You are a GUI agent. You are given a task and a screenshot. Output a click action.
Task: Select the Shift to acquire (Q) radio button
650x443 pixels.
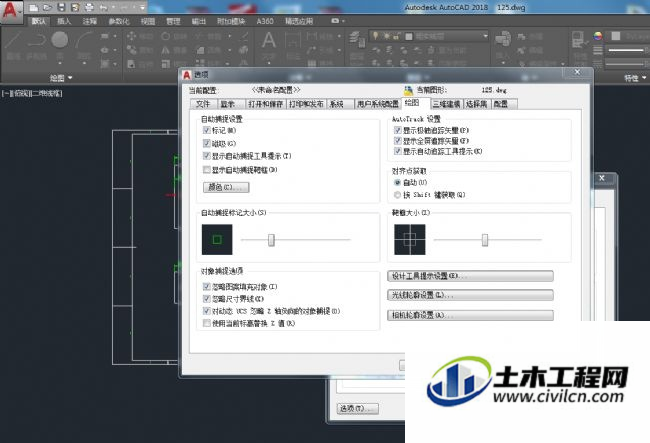(398, 195)
